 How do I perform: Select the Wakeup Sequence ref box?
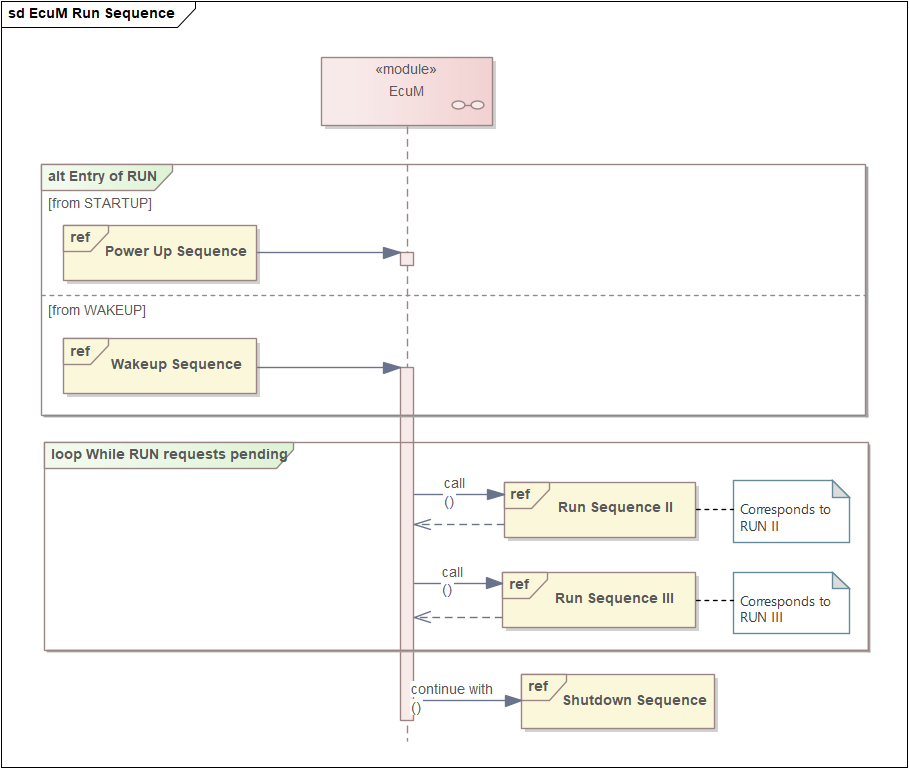160,366
